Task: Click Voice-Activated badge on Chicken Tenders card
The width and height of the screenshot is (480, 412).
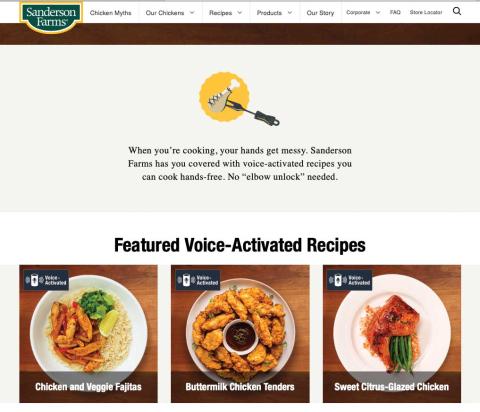Action: coord(198,280)
